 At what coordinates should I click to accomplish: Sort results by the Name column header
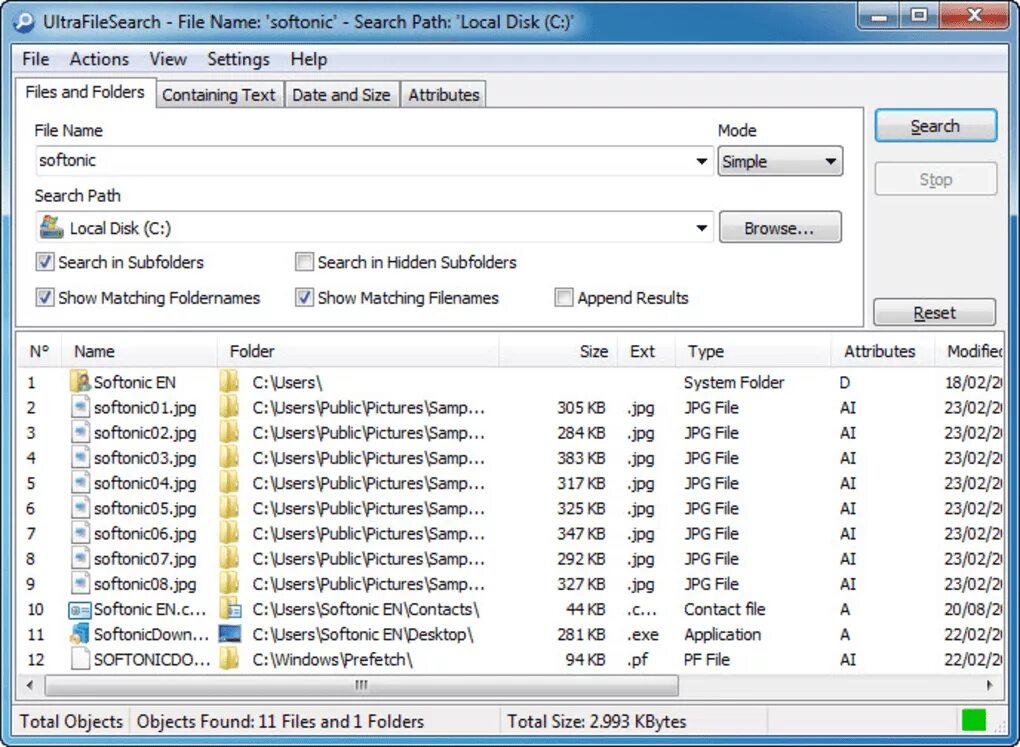(x=139, y=351)
